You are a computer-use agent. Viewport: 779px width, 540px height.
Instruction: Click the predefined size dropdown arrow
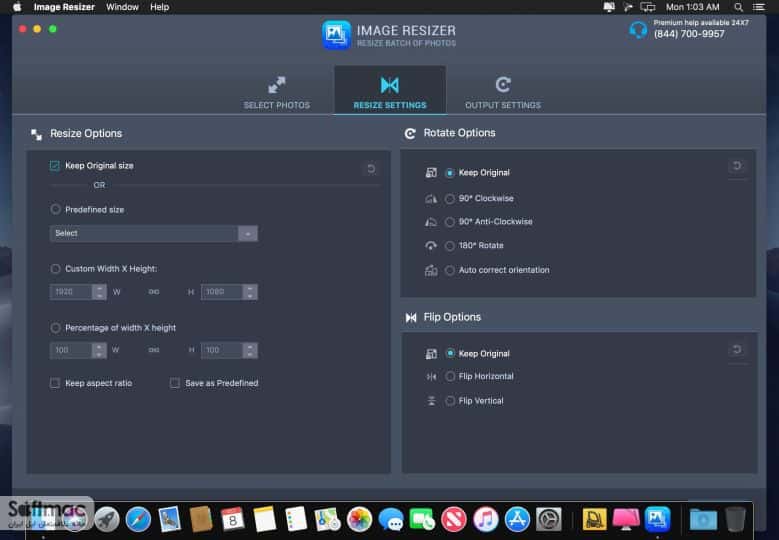[247, 233]
